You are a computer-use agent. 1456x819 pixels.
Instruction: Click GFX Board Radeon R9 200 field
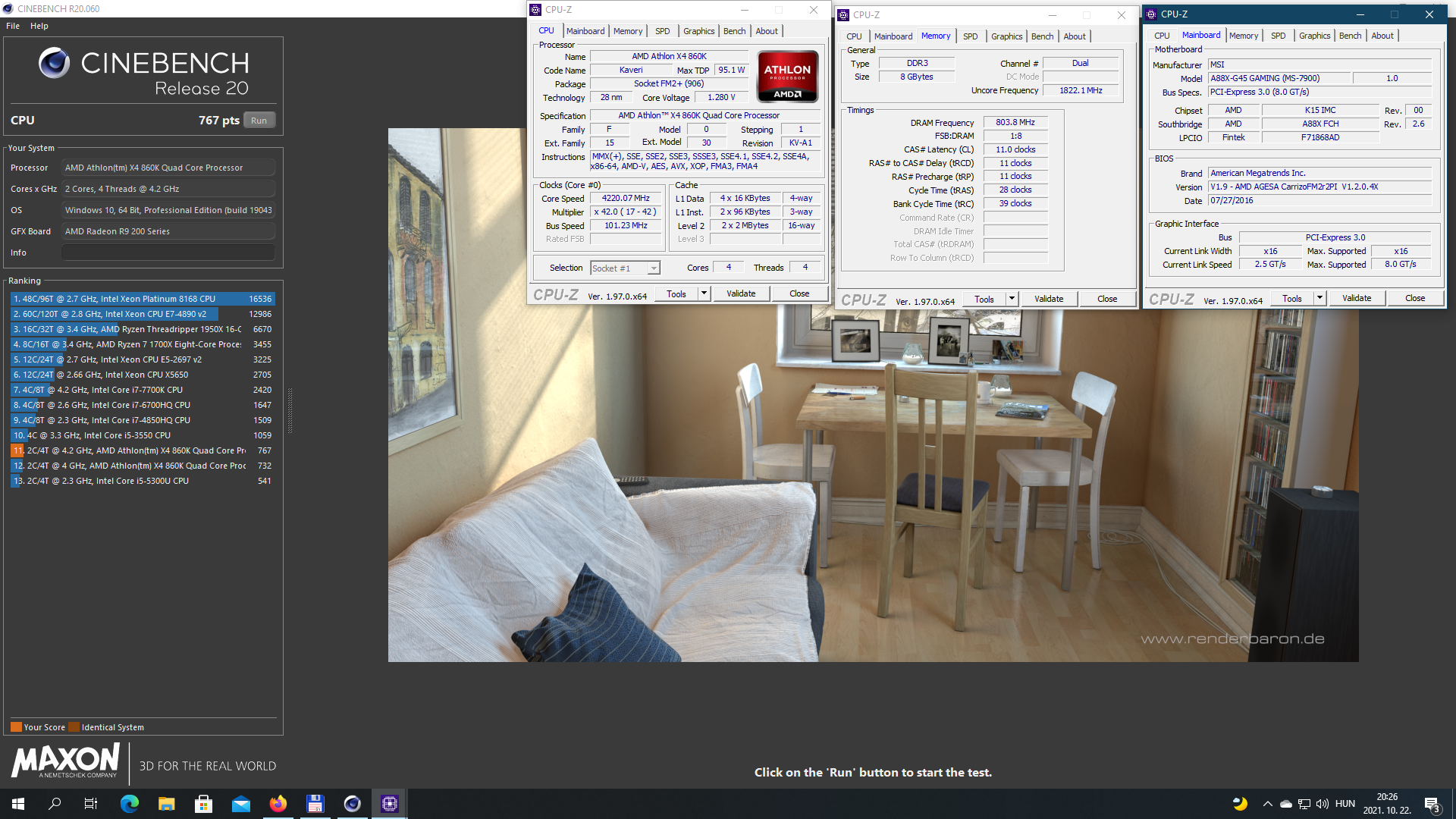coord(168,232)
